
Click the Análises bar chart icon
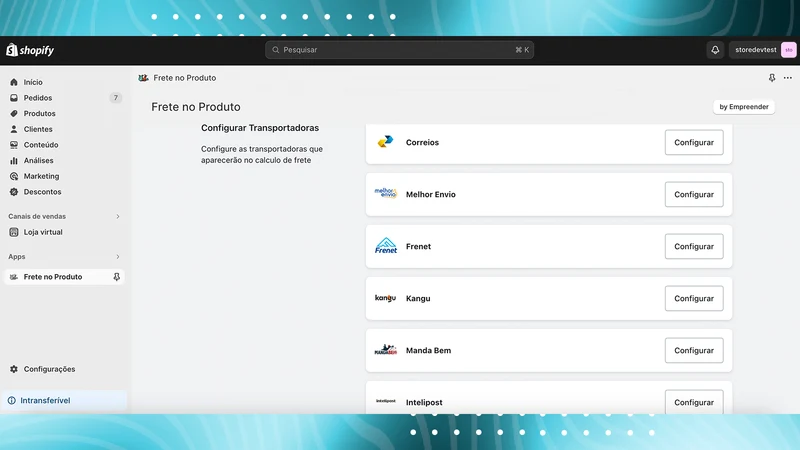(x=14, y=160)
